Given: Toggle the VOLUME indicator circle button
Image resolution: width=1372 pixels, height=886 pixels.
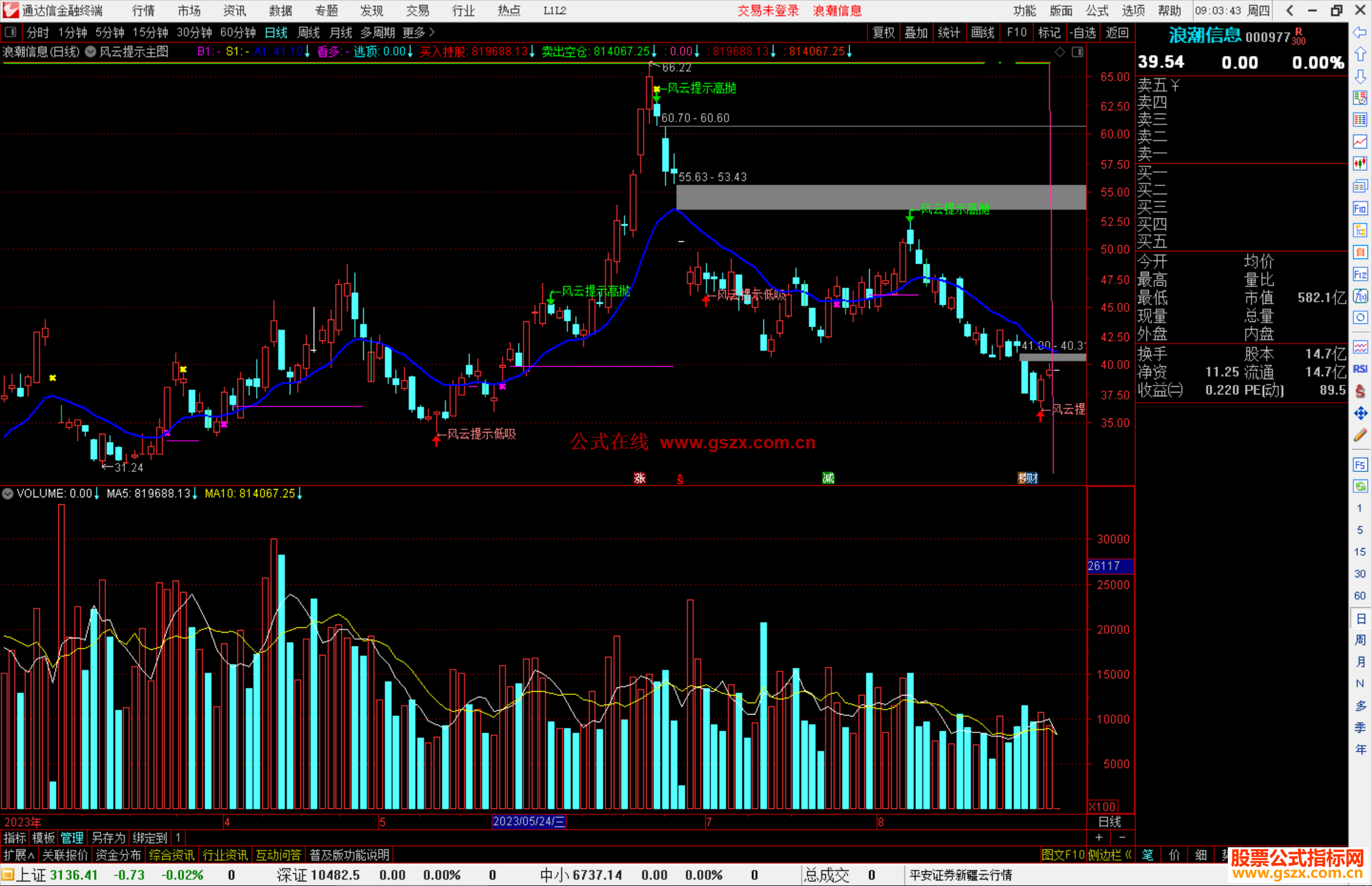Looking at the screenshot, I should [8, 493].
